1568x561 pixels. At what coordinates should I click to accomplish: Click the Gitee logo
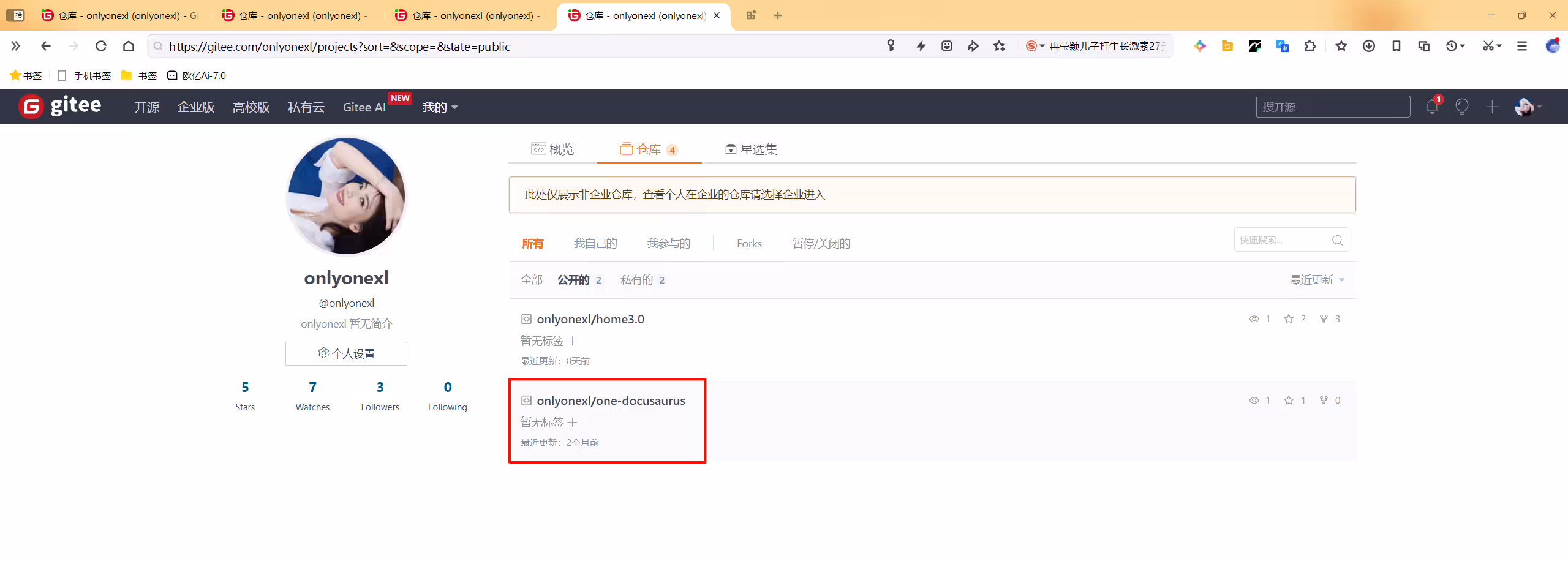tap(60, 106)
